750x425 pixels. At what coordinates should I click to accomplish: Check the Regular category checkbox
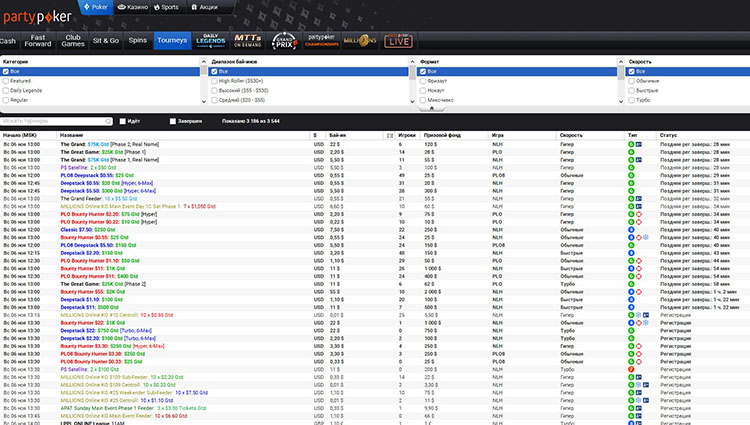tap(6, 100)
